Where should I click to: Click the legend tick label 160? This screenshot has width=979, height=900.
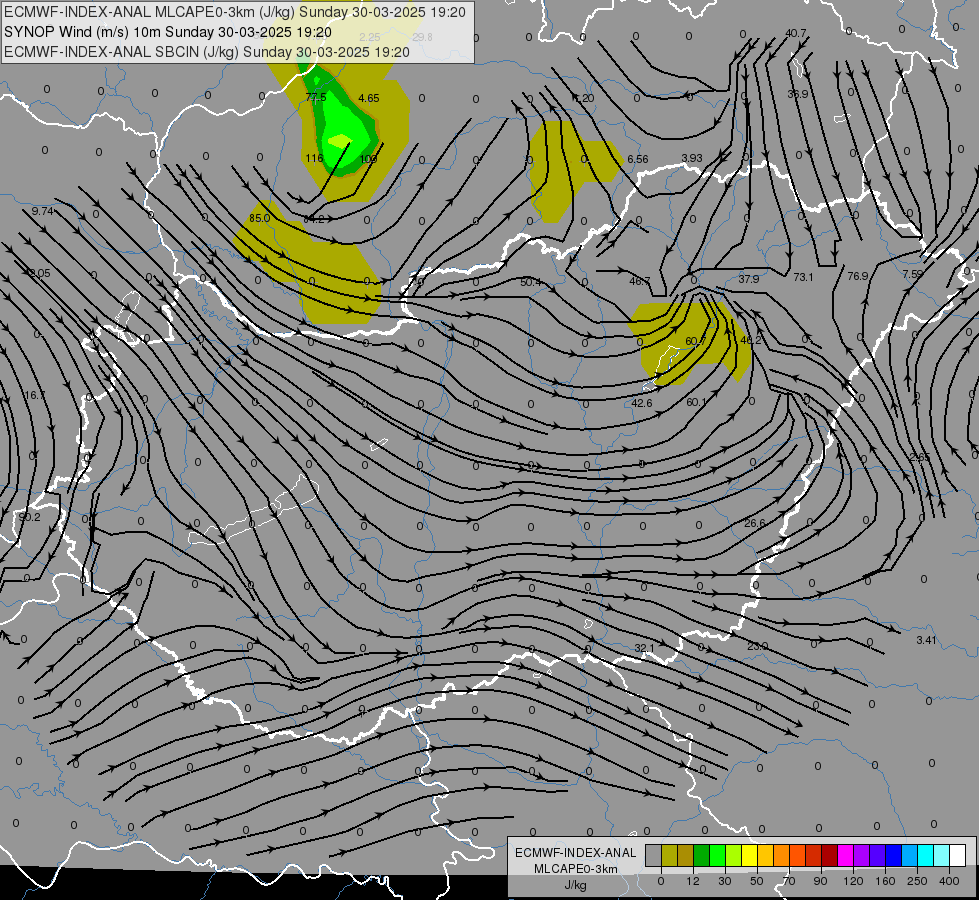[885, 881]
